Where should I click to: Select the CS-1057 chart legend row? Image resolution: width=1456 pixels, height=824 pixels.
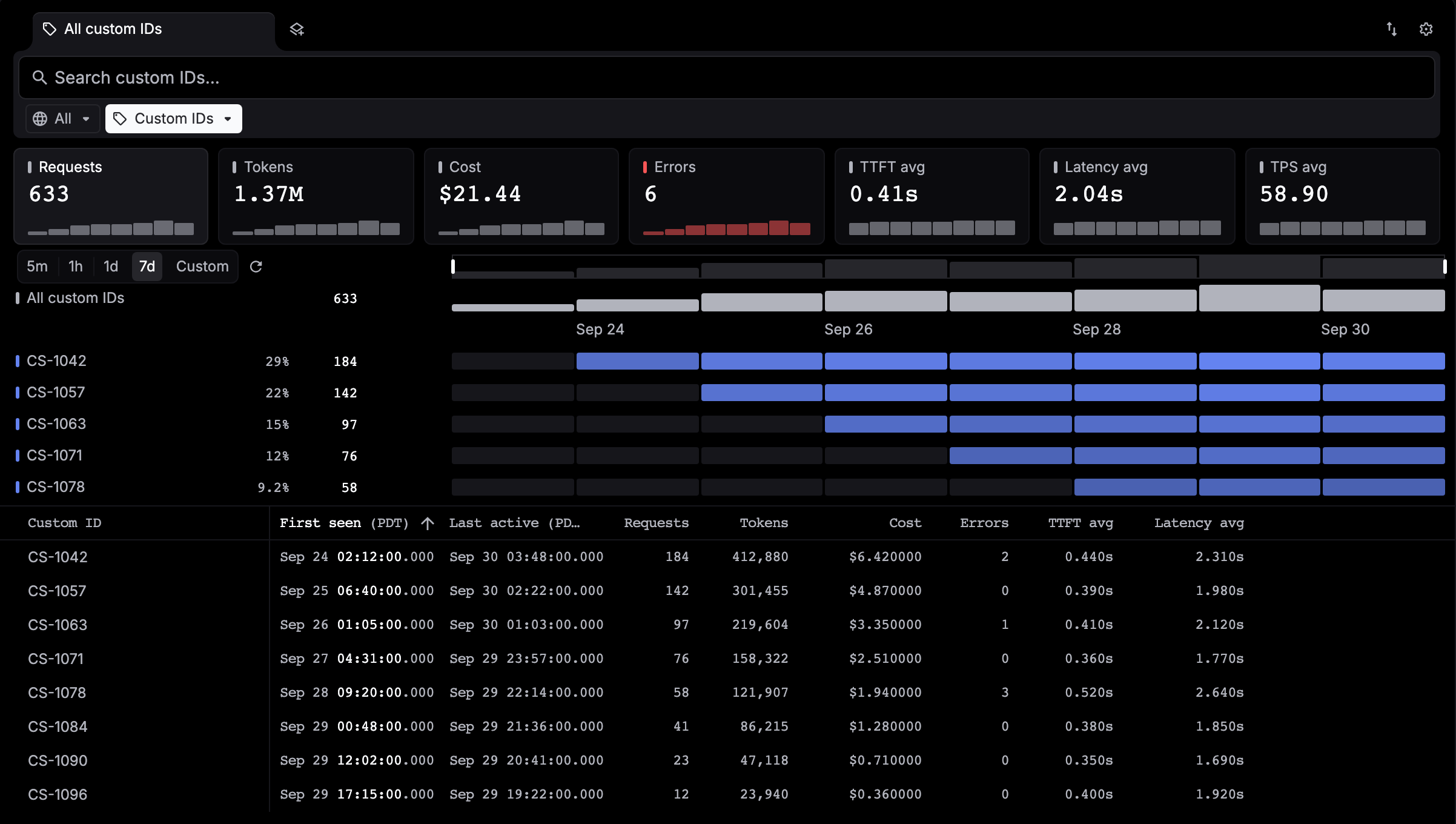pos(187,393)
